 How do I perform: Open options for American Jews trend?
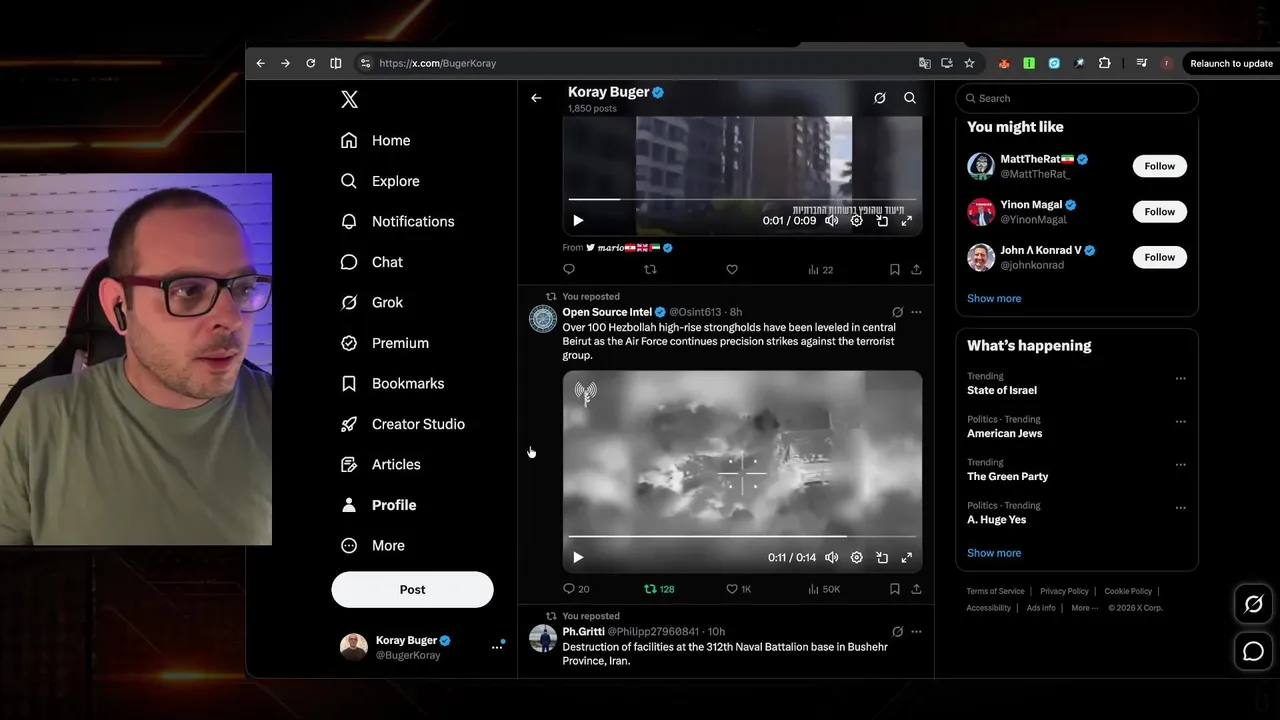point(1180,422)
